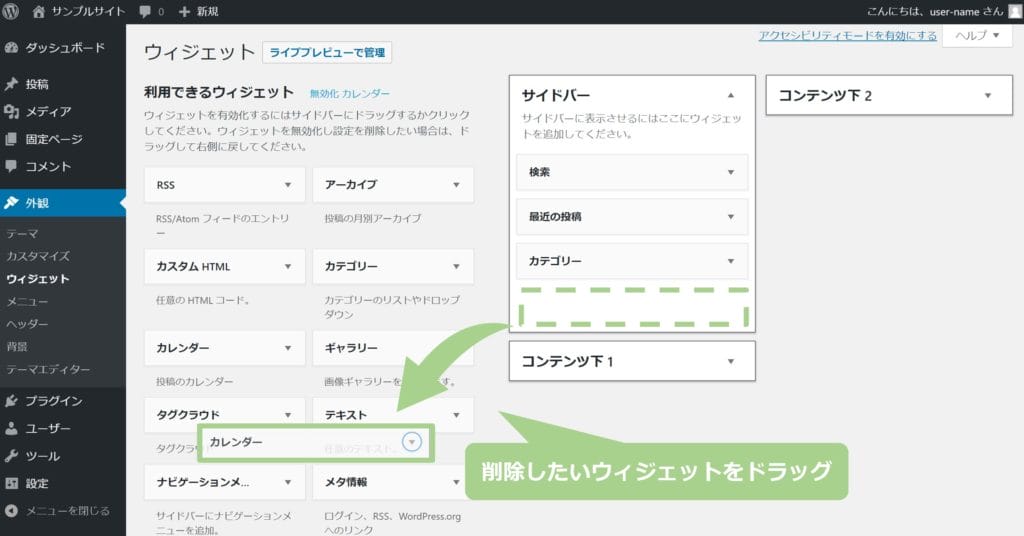This screenshot has height=536, width=1024.
Task: Open the 設定 settings menu
Action: (37, 483)
